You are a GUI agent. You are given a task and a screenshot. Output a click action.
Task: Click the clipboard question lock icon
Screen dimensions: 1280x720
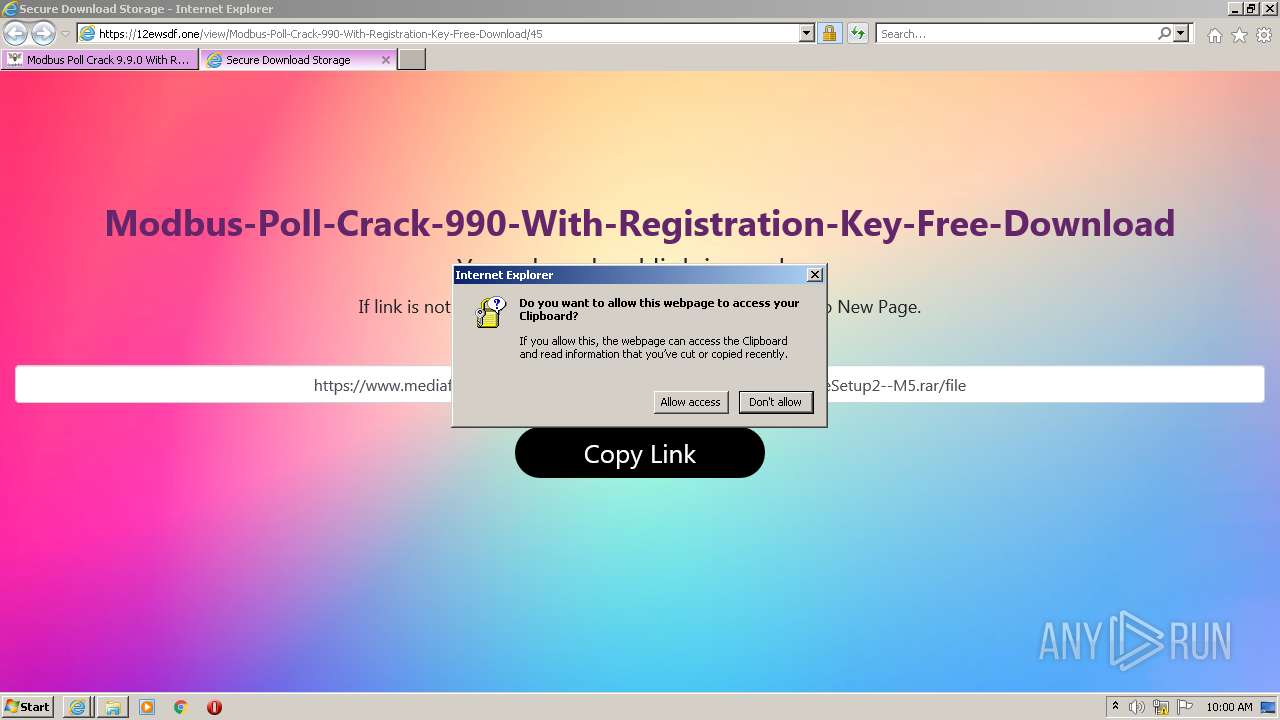(490, 312)
